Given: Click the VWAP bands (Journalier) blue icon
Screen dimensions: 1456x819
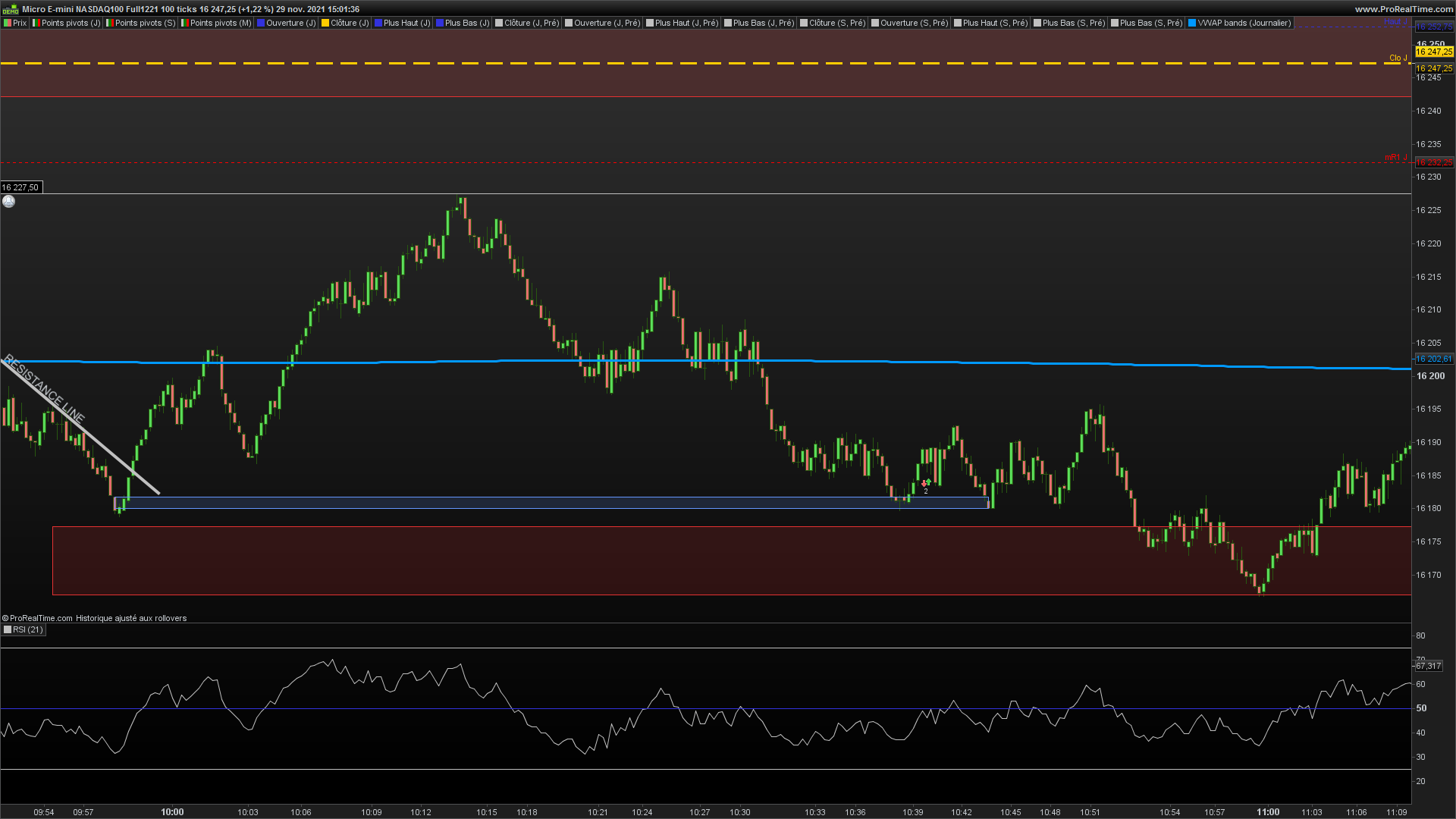Looking at the screenshot, I should pyautogui.click(x=1192, y=24).
